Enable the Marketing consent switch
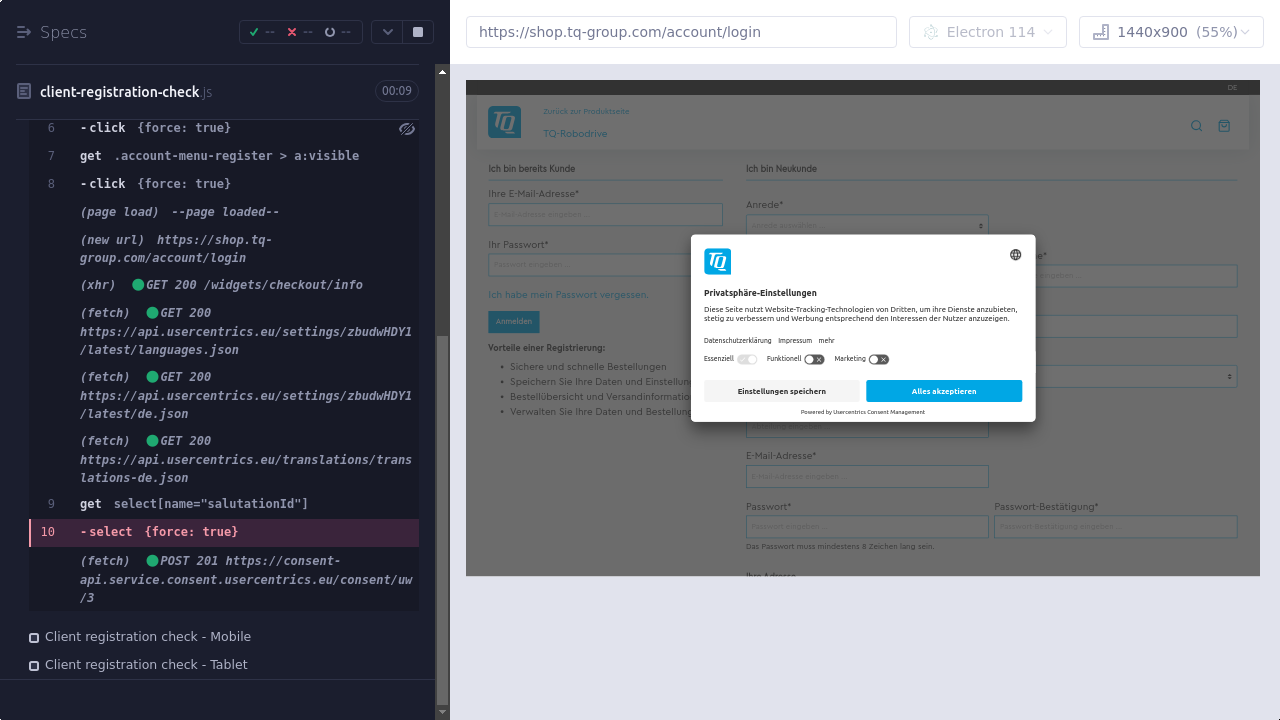 pyautogui.click(x=878, y=359)
